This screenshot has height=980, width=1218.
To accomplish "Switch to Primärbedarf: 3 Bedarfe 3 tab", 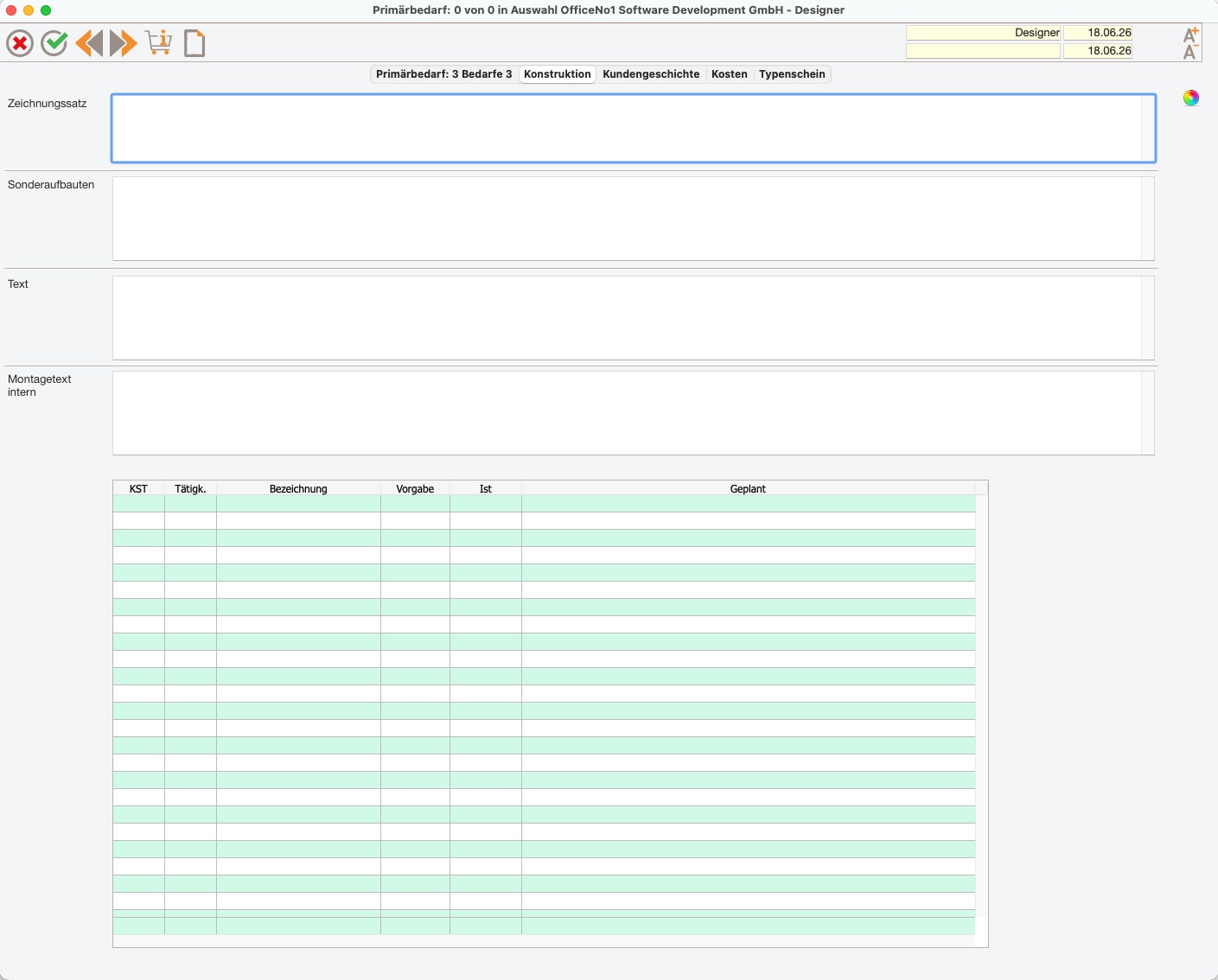I will point(444,74).
